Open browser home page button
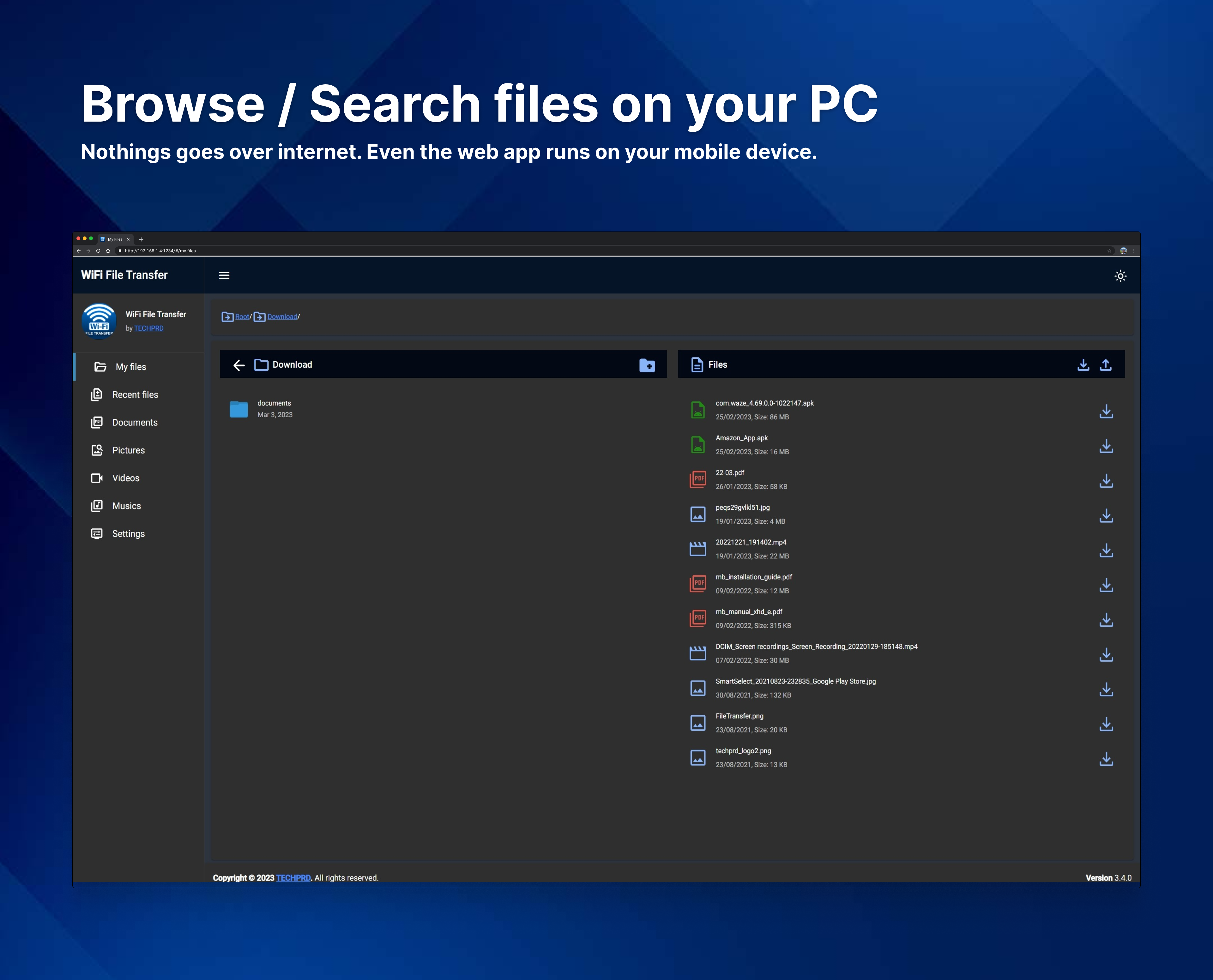 click(x=108, y=251)
